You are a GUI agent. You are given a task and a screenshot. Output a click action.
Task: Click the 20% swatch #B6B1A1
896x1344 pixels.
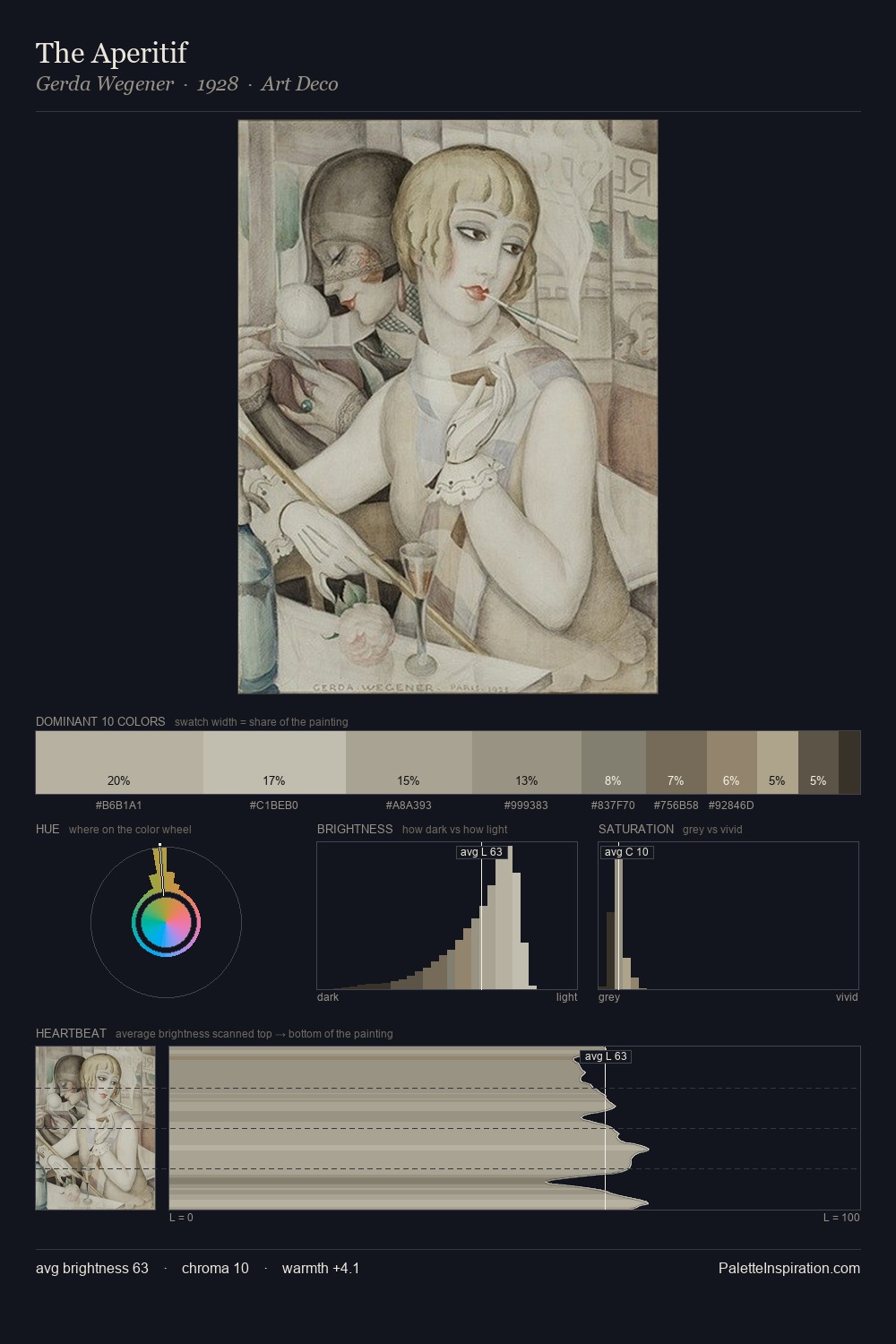pyautogui.click(x=119, y=762)
